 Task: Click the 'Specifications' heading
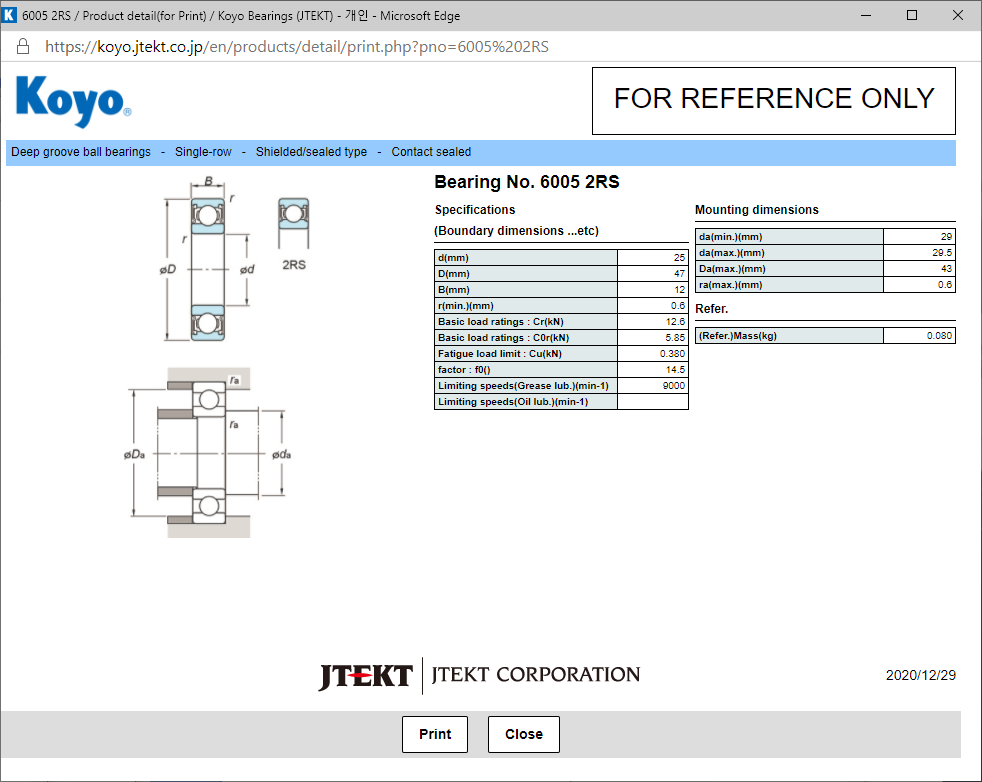coord(475,210)
